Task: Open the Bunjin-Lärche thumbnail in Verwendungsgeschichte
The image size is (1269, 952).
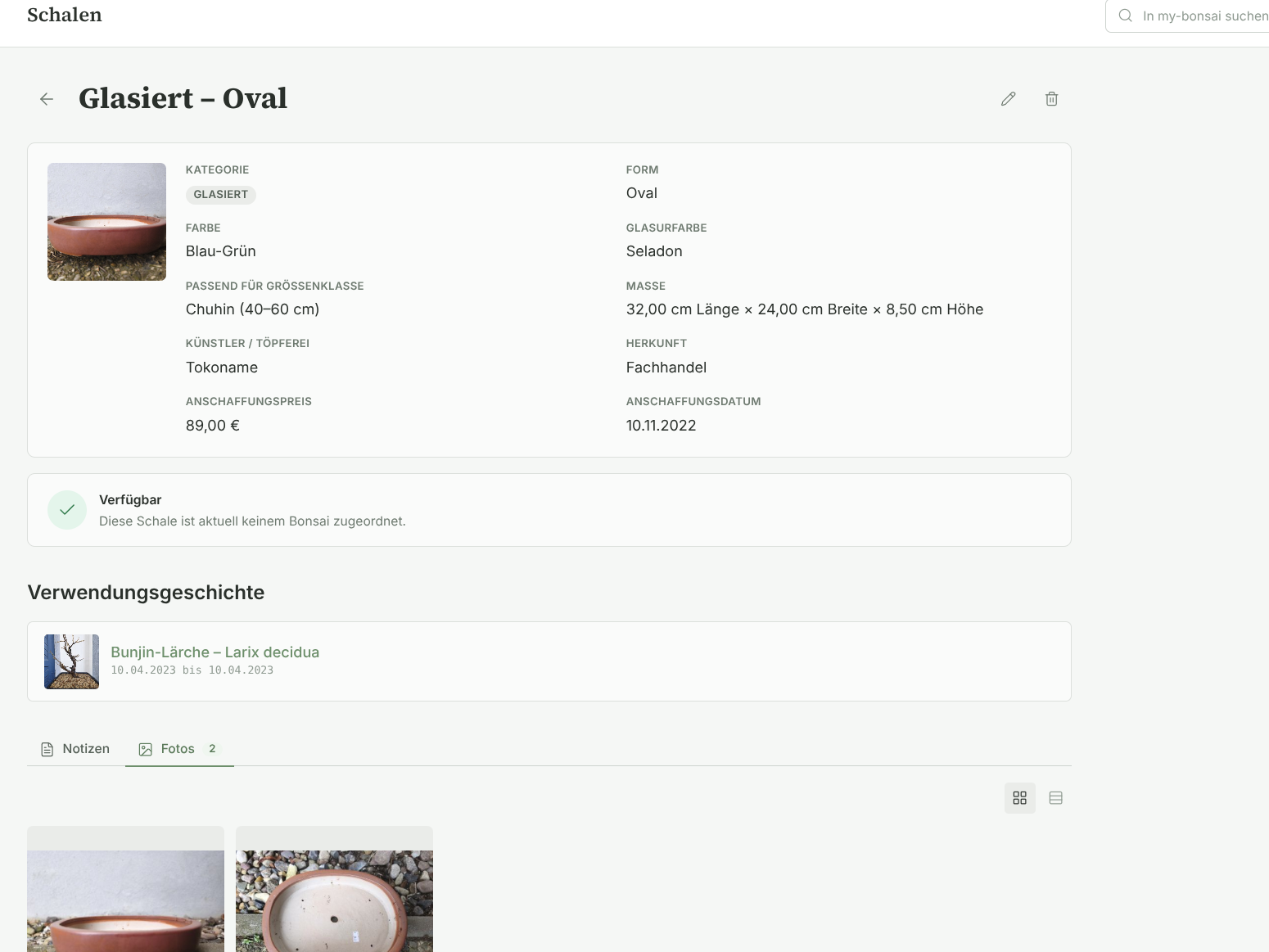Action: click(71, 661)
